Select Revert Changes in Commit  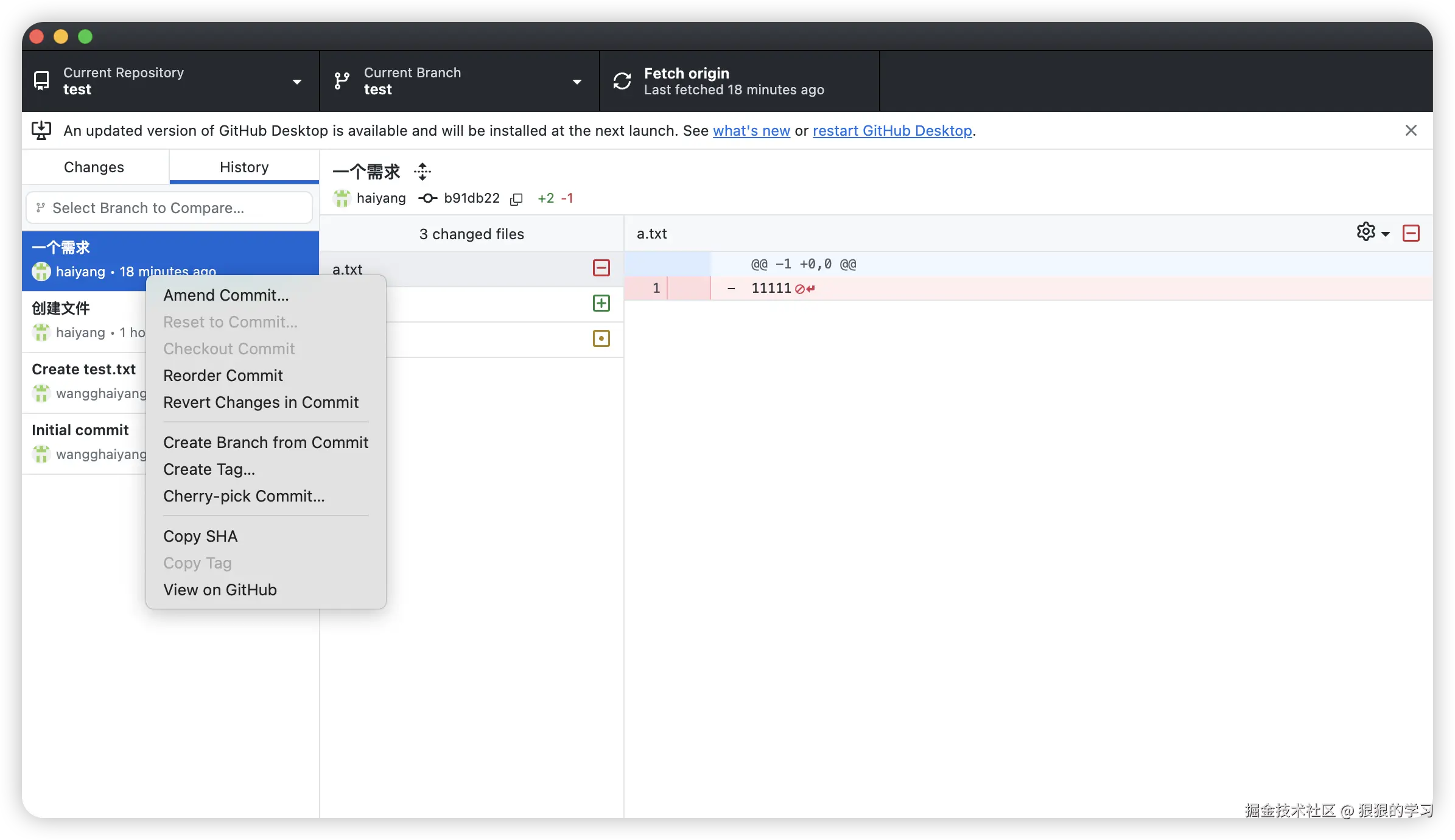261,402
